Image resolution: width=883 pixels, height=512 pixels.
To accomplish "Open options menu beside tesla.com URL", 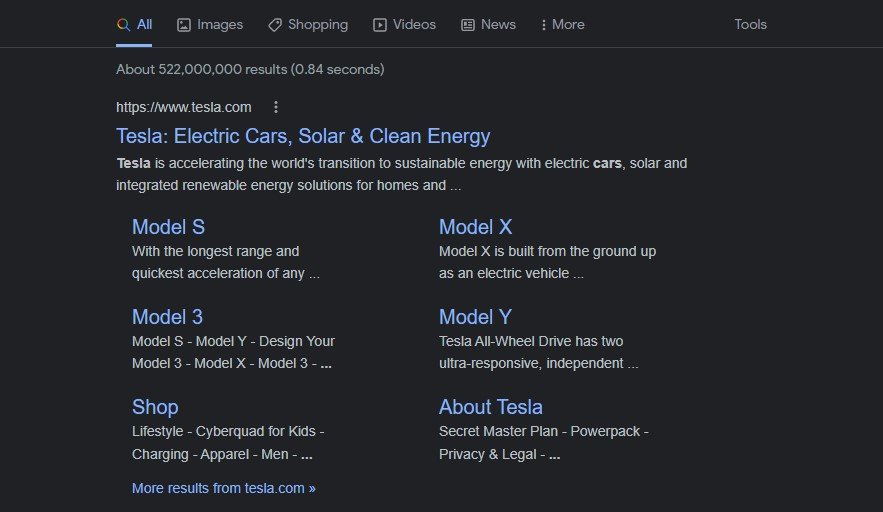I will (276, 107).
